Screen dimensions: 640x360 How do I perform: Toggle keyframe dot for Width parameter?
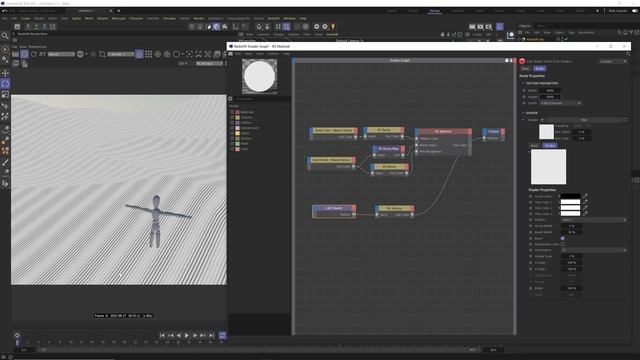point(524,91)
